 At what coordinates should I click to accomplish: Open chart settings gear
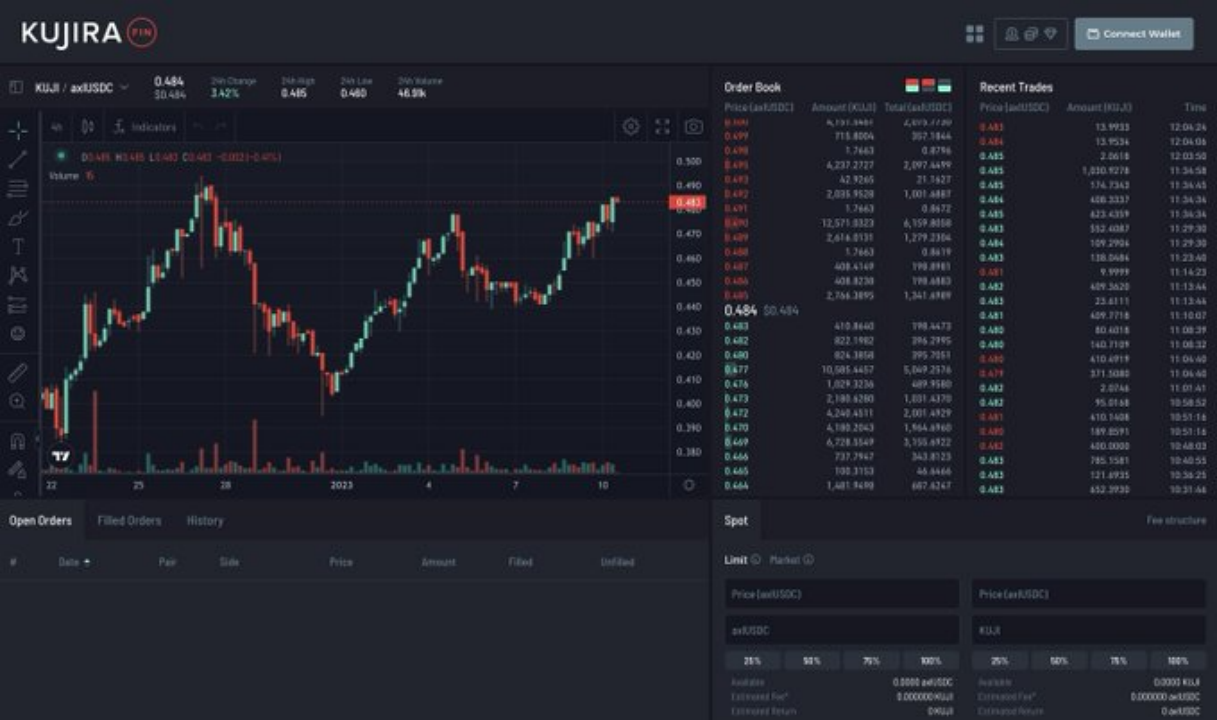tap(631, 127)
